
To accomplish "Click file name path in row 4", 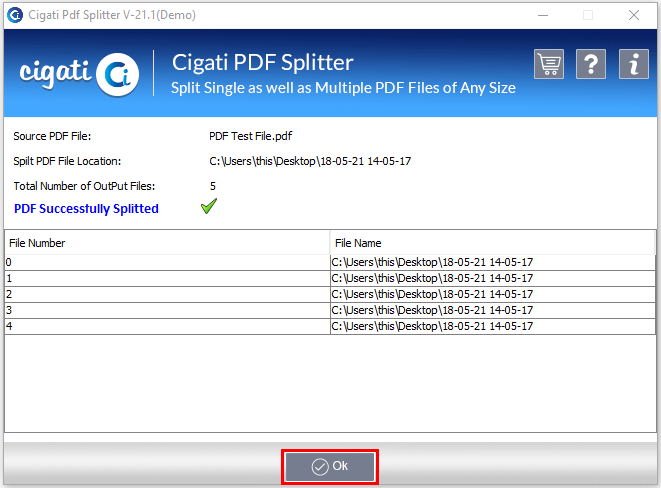I will (x=493, y=326).
